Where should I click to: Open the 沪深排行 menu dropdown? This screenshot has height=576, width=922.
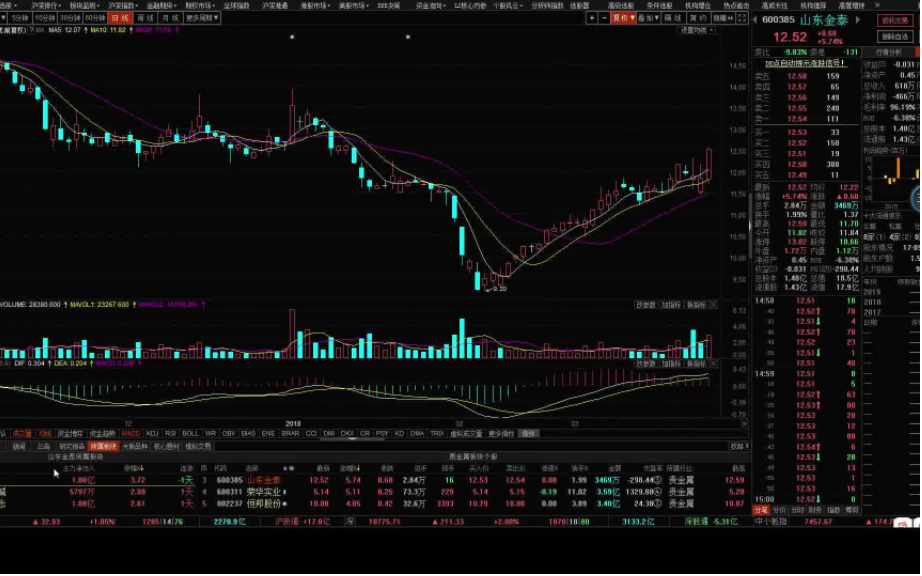[46, 5]
